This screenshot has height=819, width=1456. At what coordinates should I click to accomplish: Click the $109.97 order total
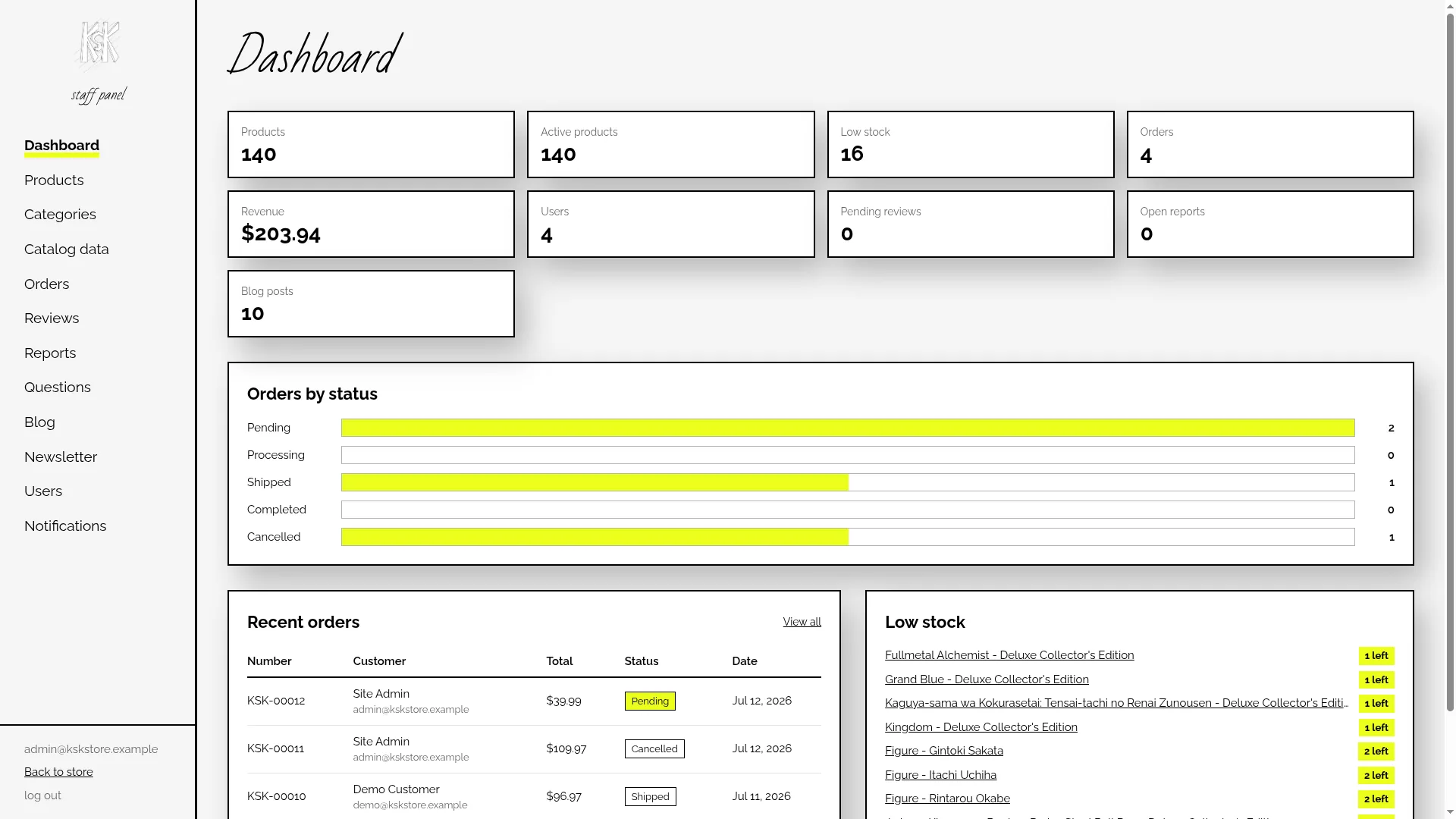pyautogui.click(x=566, y=748)
